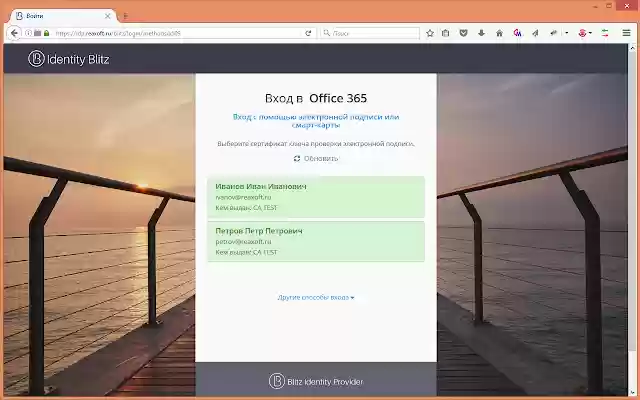The height and width of the screenshot is (400, 640).
Task: Click the paper plane send icon in toolbar
Action: click(535, 33)
